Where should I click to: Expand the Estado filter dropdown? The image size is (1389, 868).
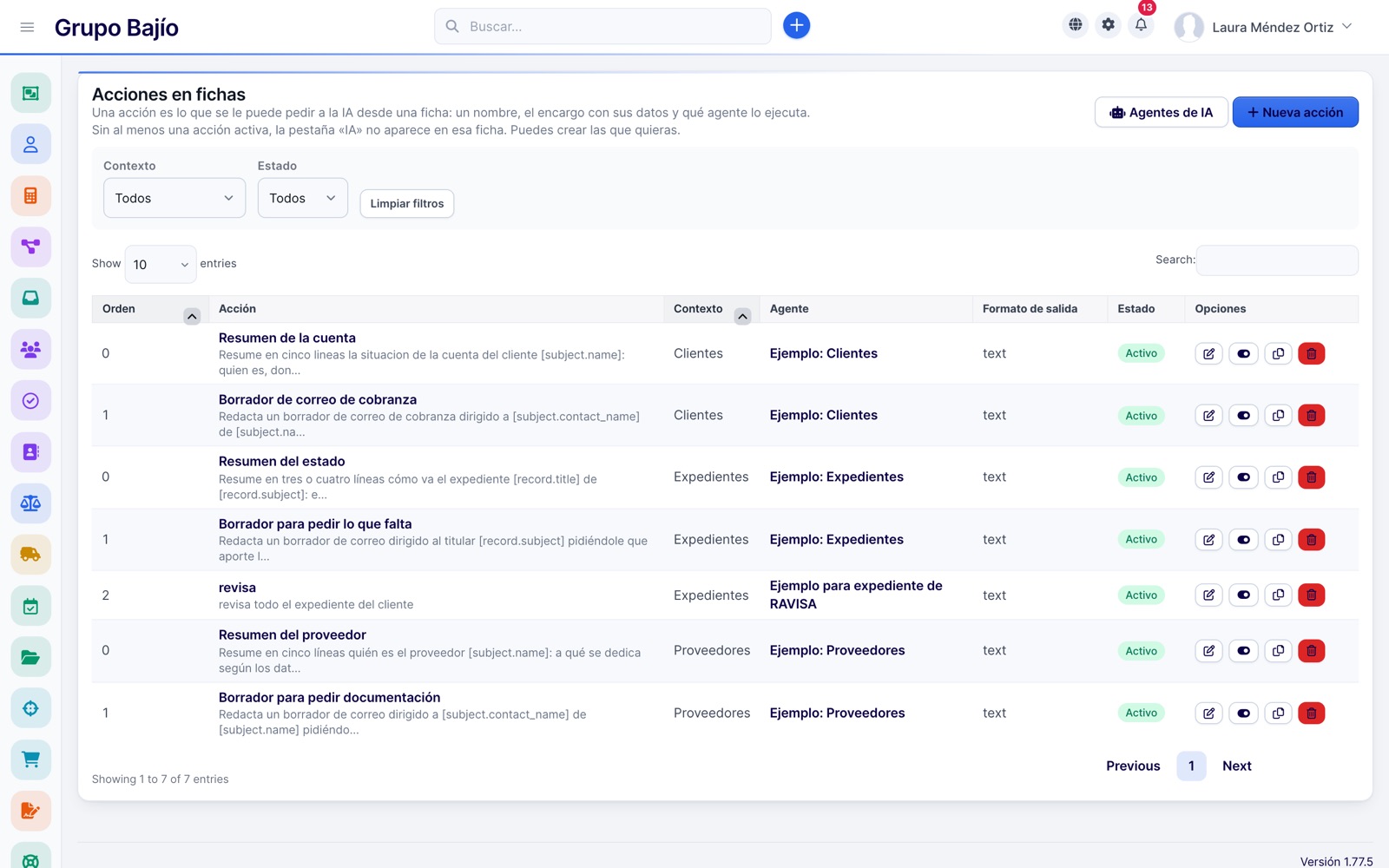pyautogui.click(x=302, y=198)
